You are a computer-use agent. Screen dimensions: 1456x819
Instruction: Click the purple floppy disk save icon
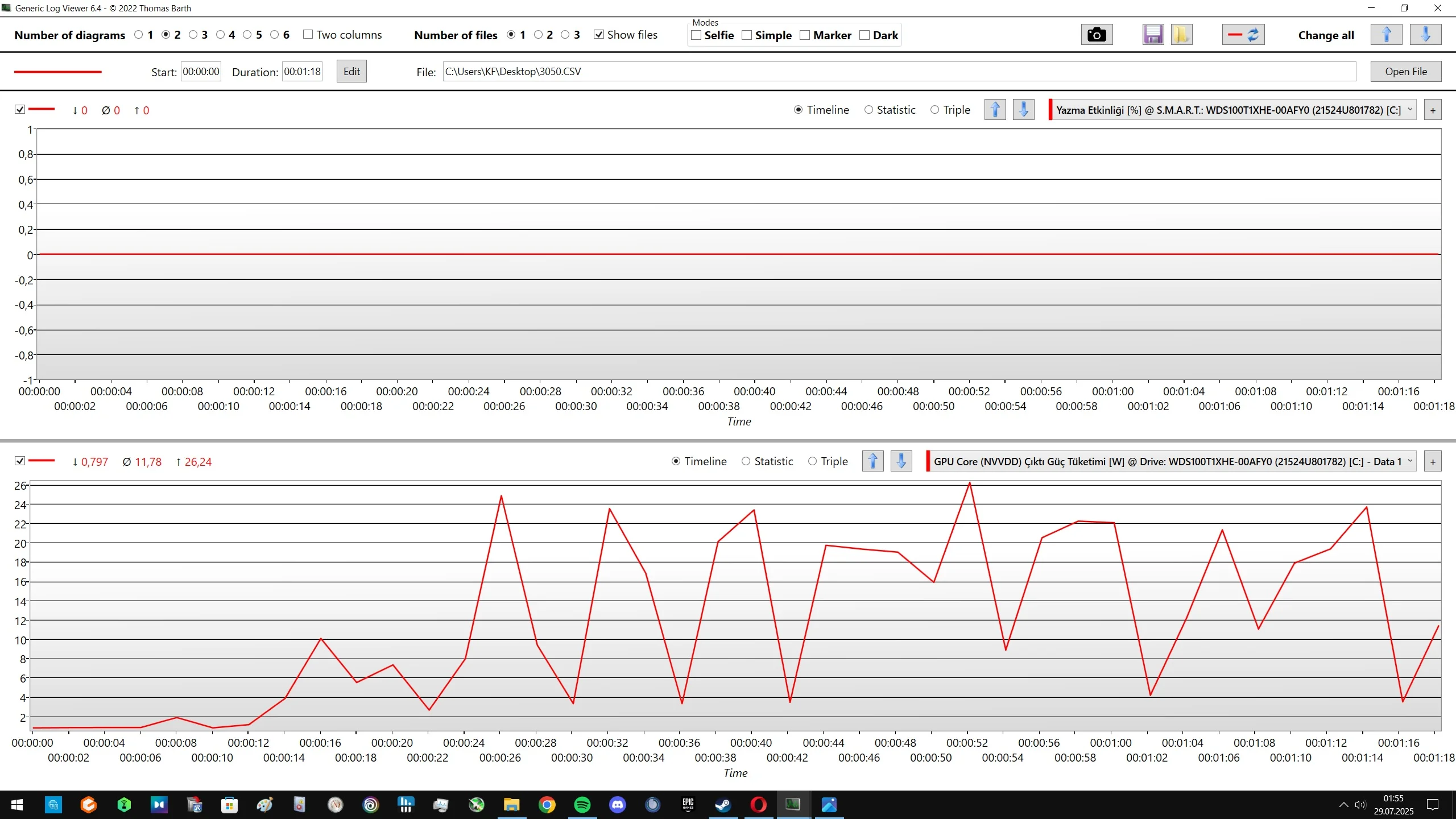click(x=1153, y=35)
